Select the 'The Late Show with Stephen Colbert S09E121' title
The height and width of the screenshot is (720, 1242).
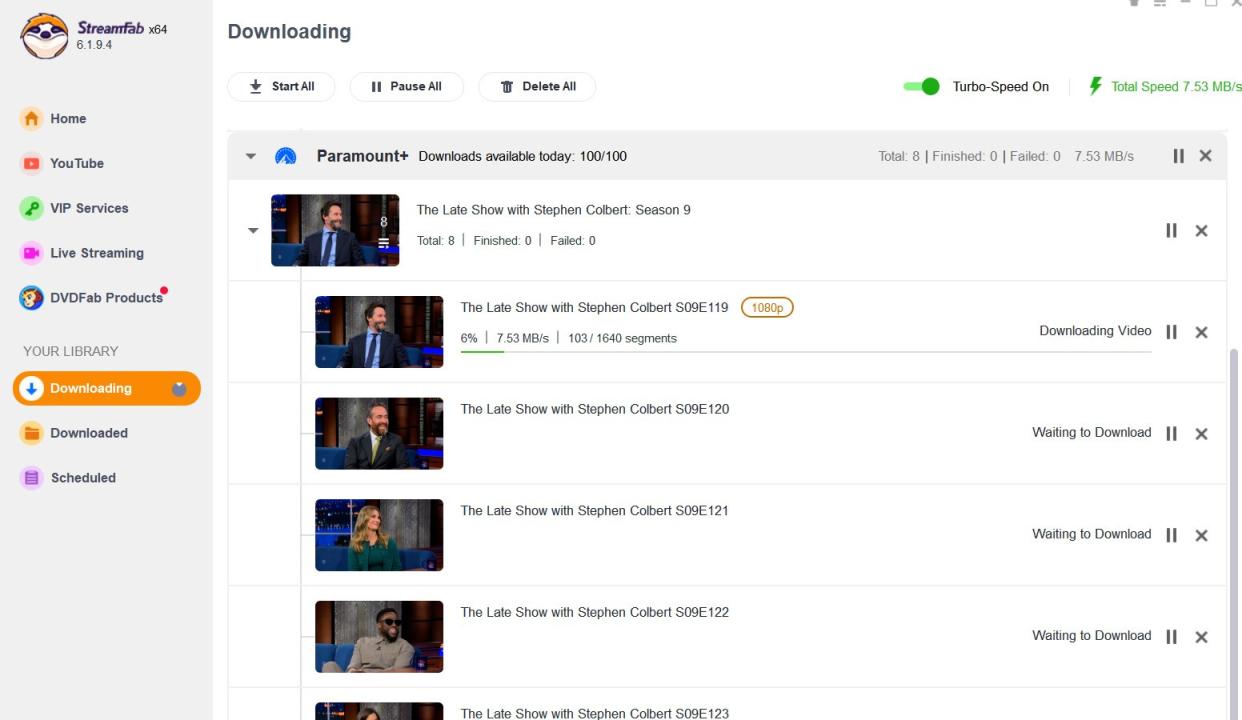click(x=595, y=511)
